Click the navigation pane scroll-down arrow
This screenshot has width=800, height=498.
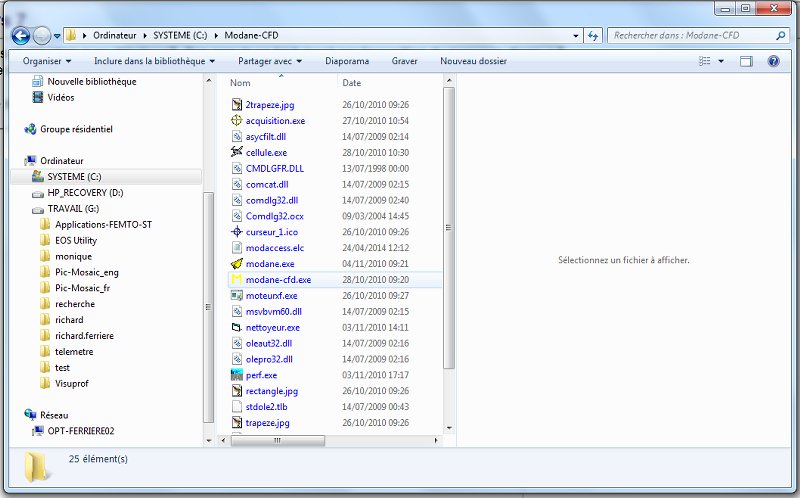[209, 440]
